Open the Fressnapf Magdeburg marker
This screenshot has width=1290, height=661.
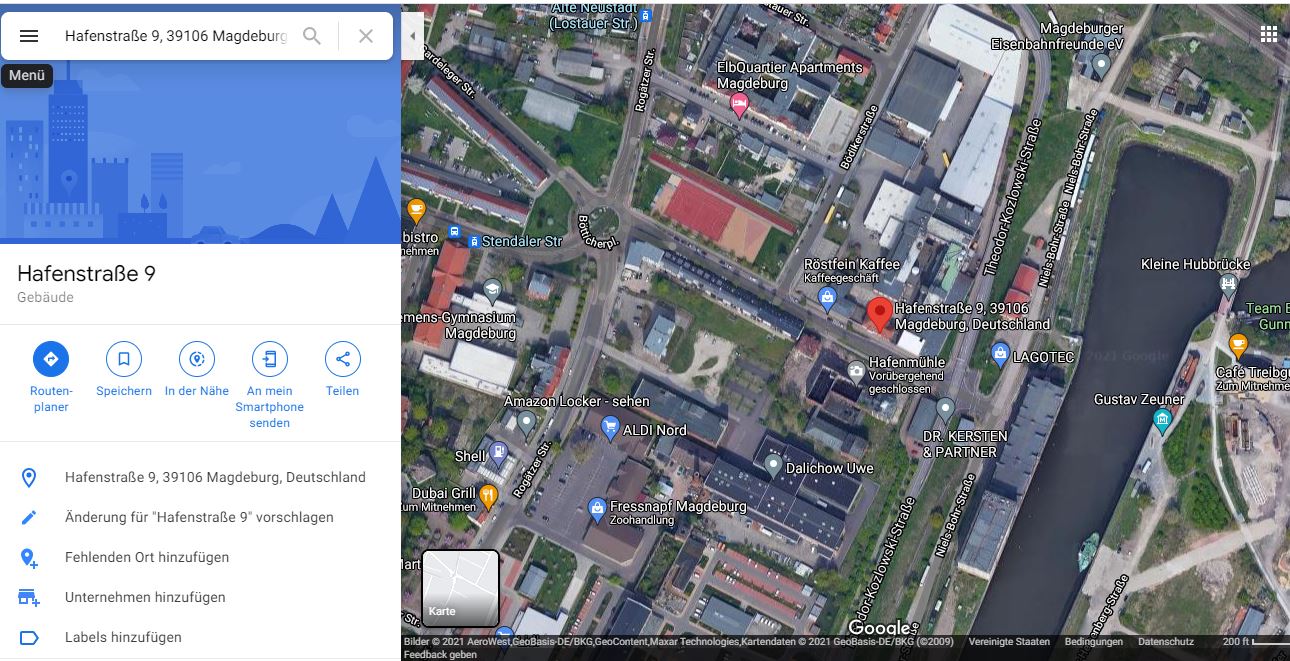pos(597,508)
